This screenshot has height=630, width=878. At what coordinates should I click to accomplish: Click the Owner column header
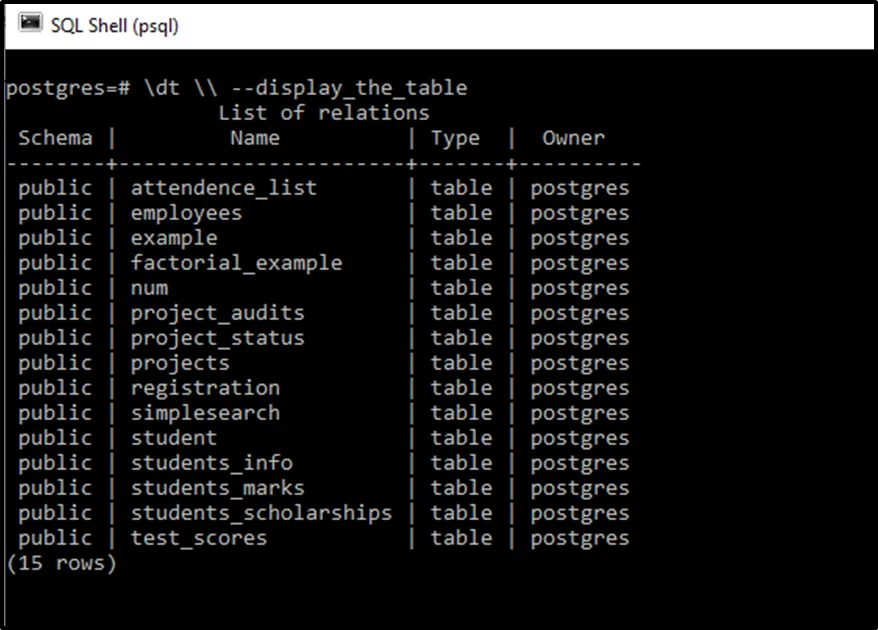574,138
